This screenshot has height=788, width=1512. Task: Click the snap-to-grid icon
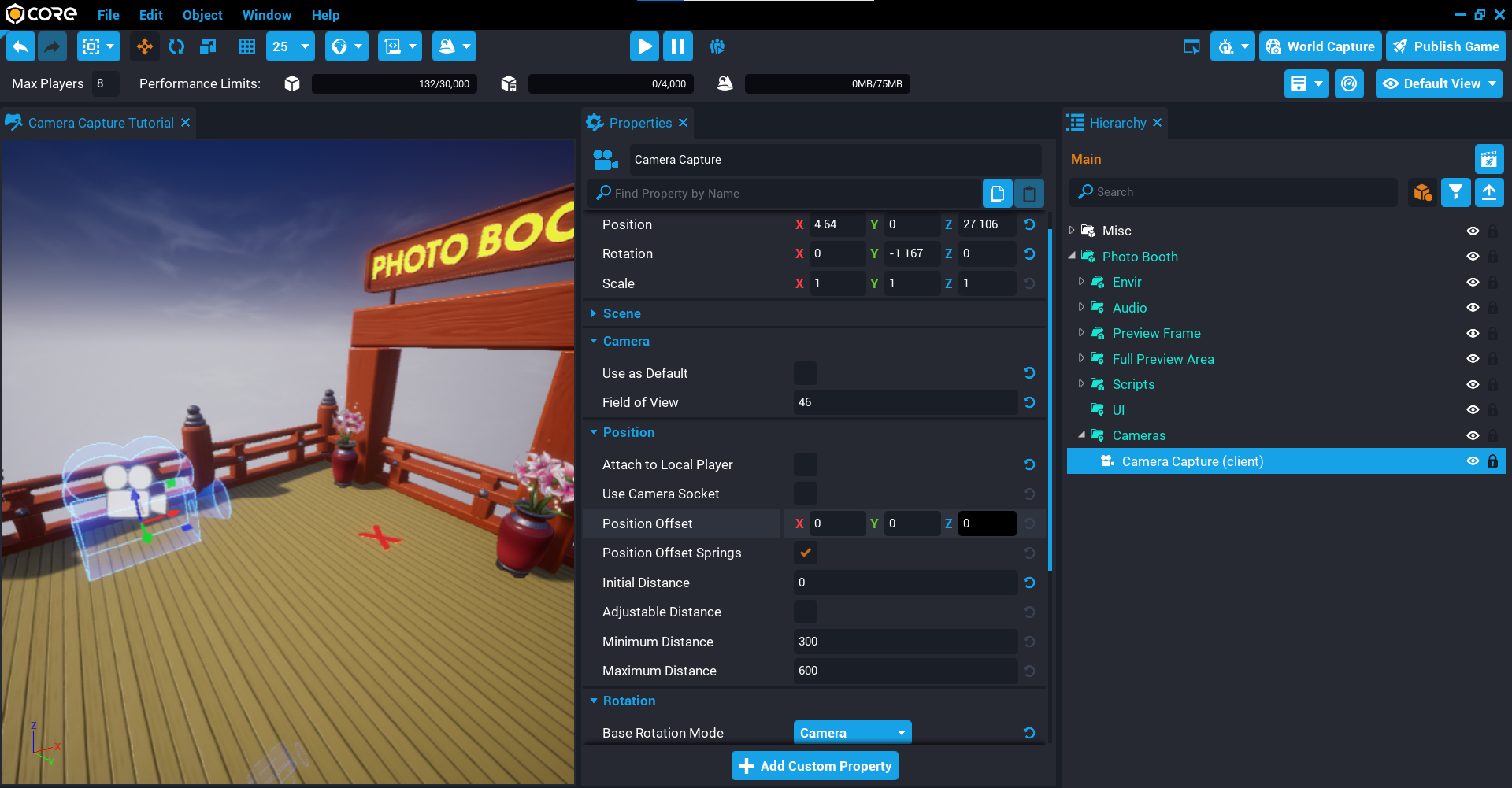246,46
